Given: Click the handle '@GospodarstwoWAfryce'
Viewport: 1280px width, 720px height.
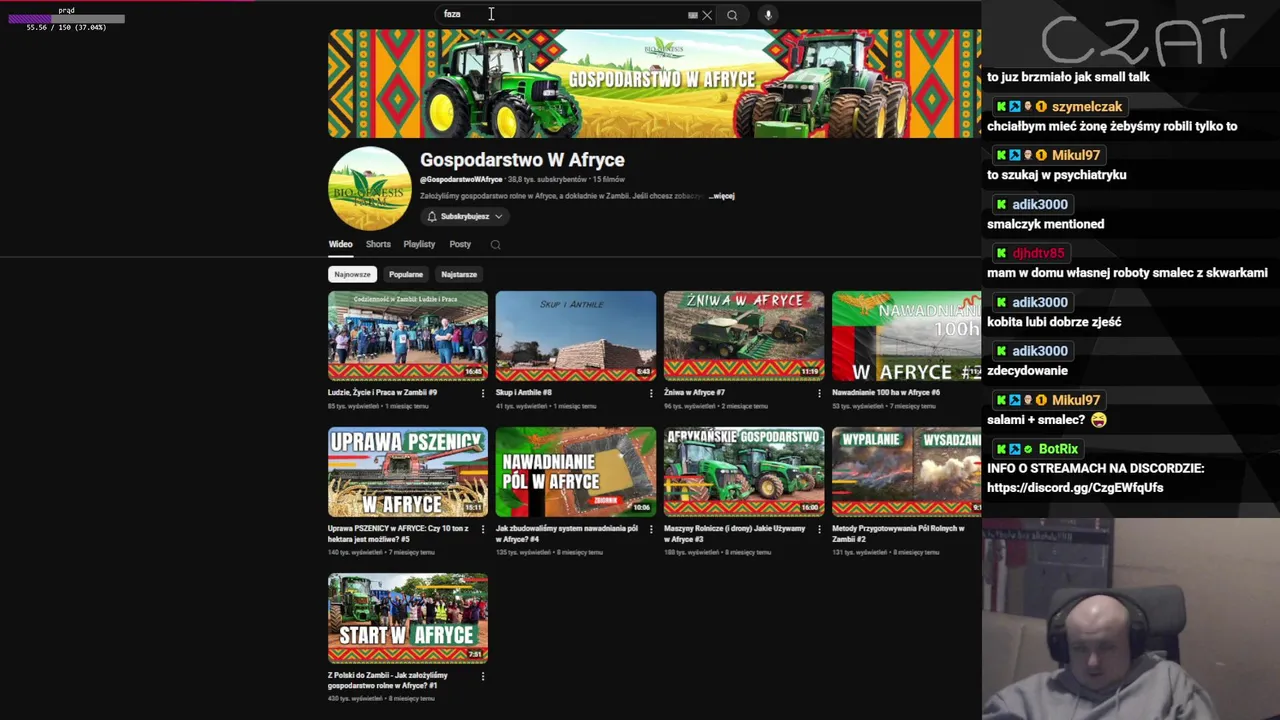Looking at the screenshot, I should coord(461,180).
